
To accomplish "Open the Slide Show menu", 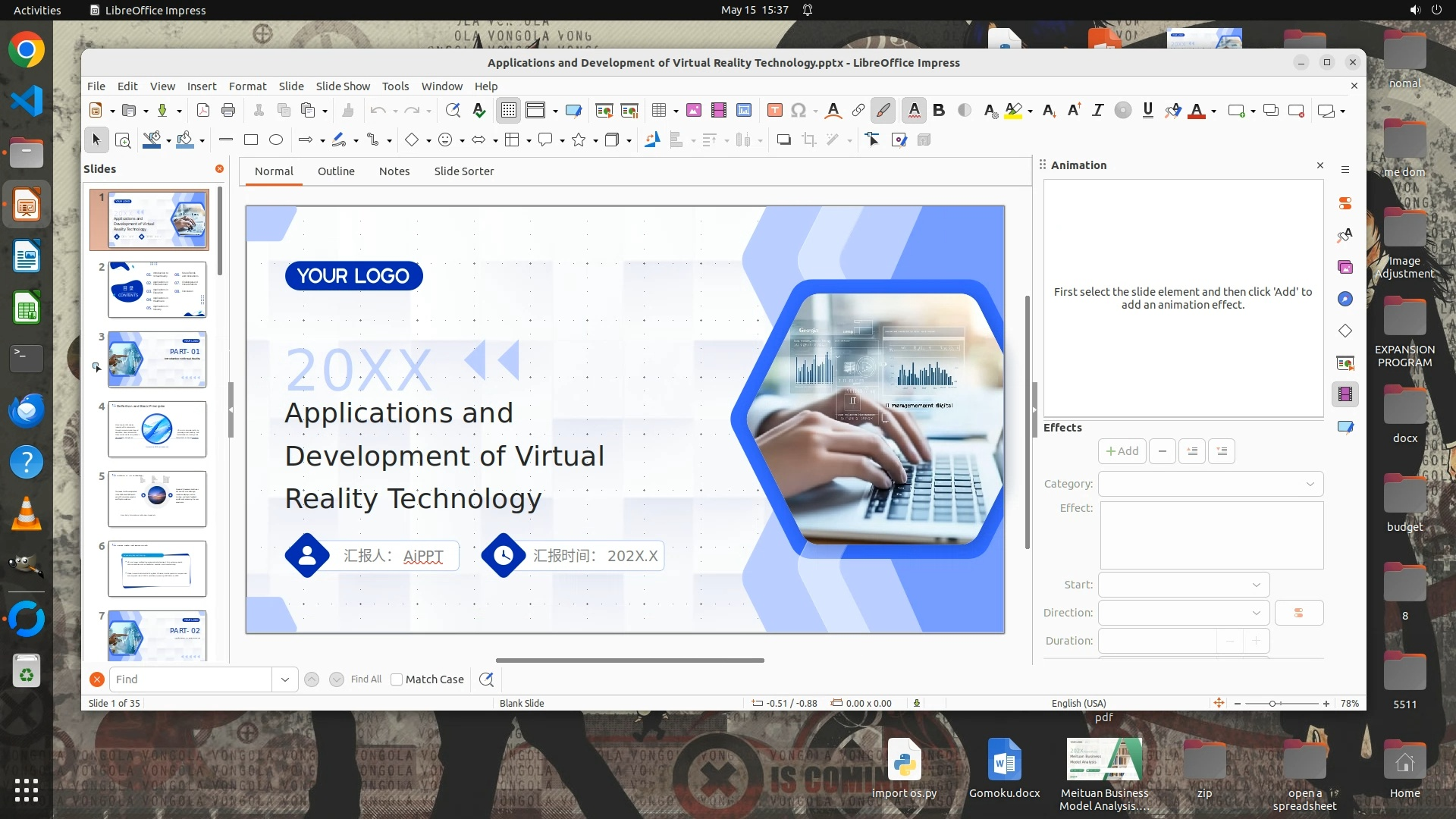I will [x=343, y=86].
